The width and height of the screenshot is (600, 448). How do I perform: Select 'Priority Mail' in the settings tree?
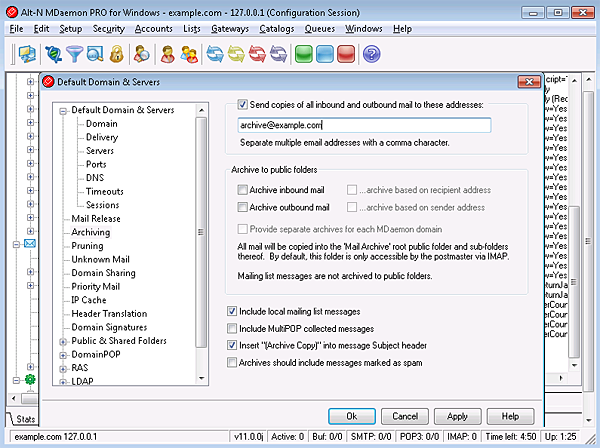96,287
